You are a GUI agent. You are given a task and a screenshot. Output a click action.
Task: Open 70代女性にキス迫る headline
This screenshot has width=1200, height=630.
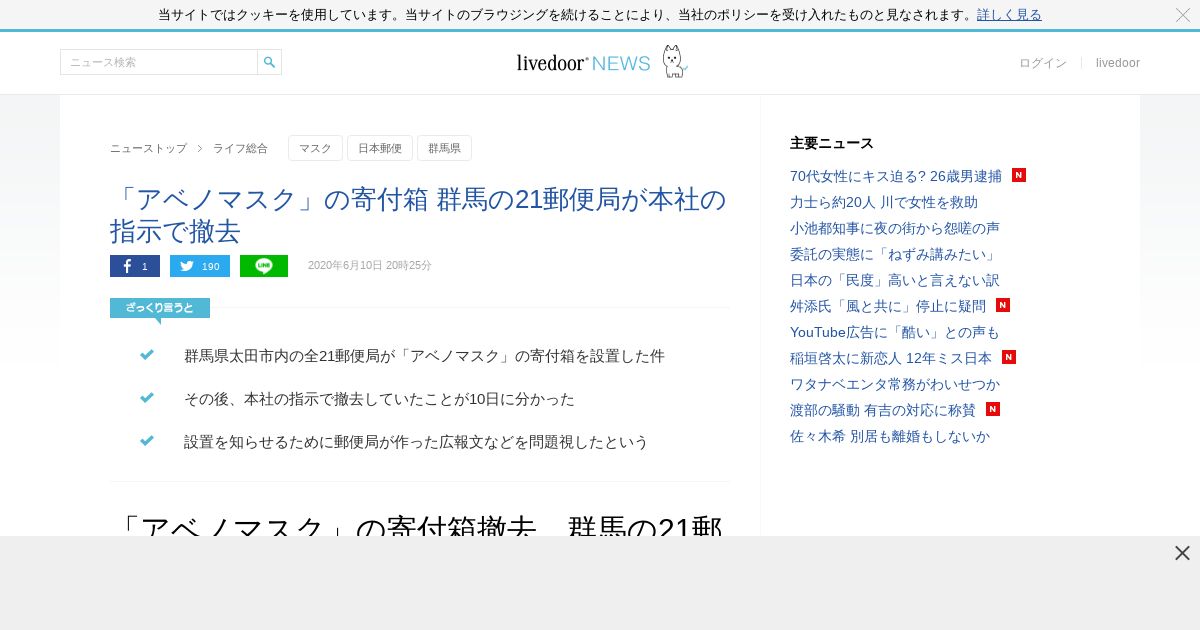896,176
